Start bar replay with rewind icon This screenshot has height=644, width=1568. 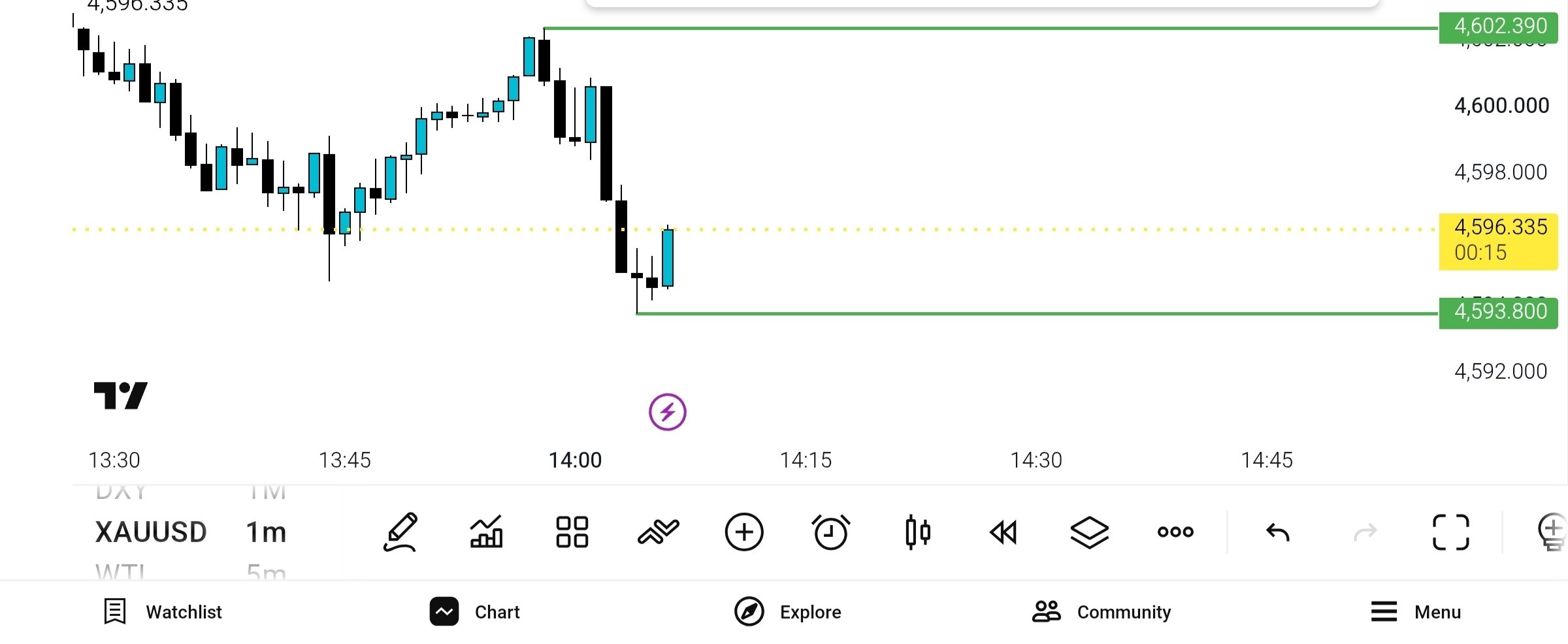point(1004,532)
